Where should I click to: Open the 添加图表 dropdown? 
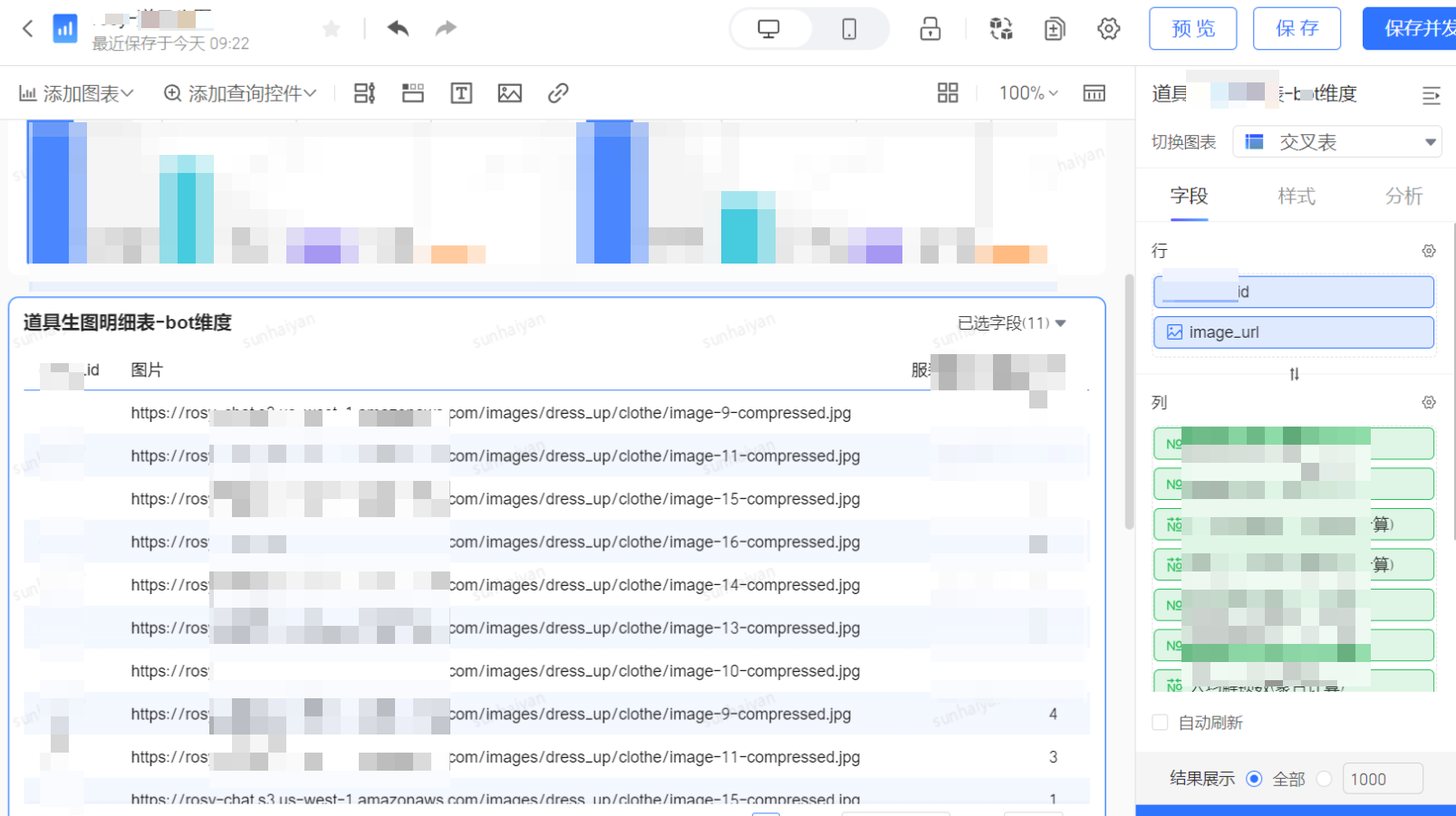[x=77, y=93]
